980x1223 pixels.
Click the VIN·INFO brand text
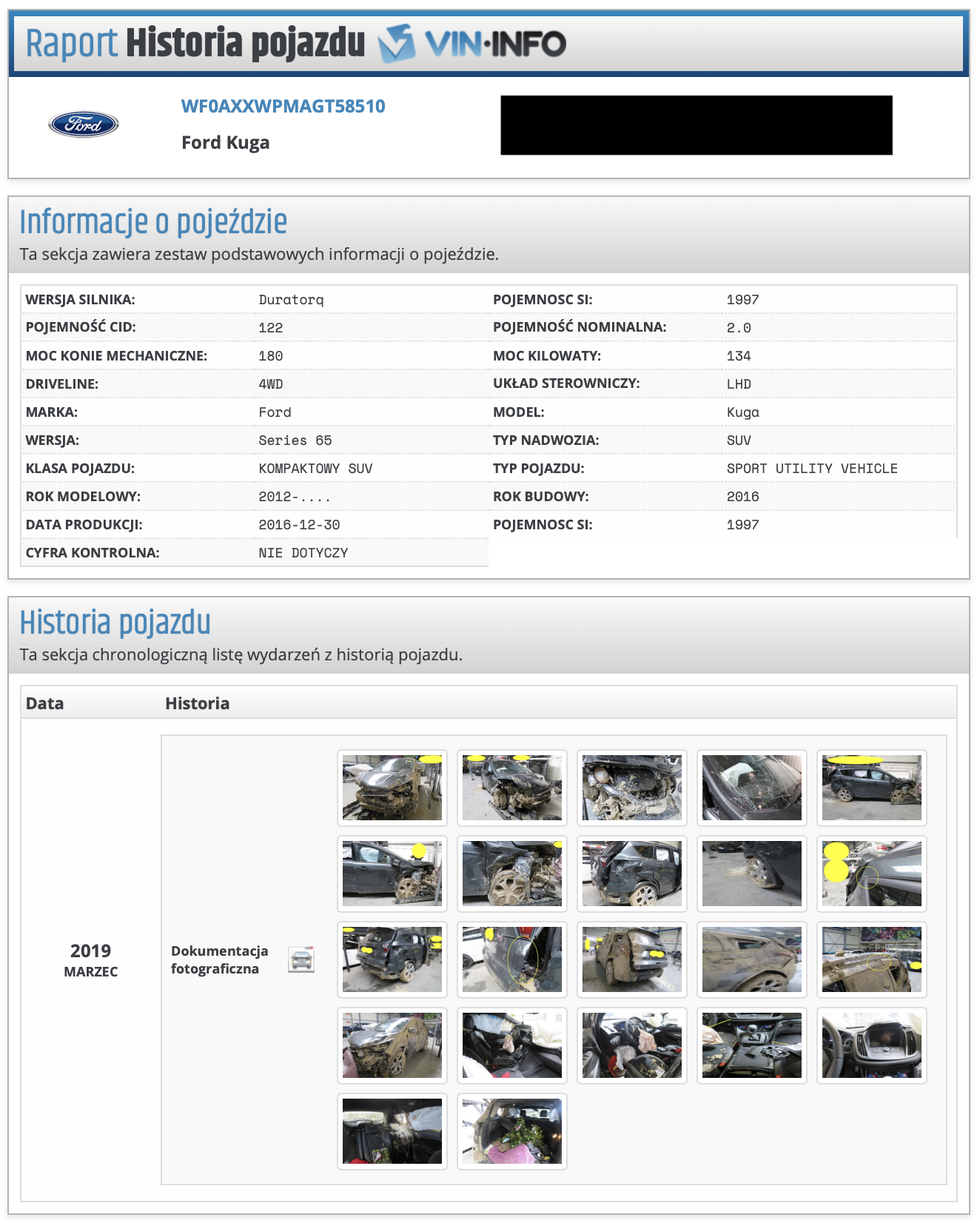(495, 44)
